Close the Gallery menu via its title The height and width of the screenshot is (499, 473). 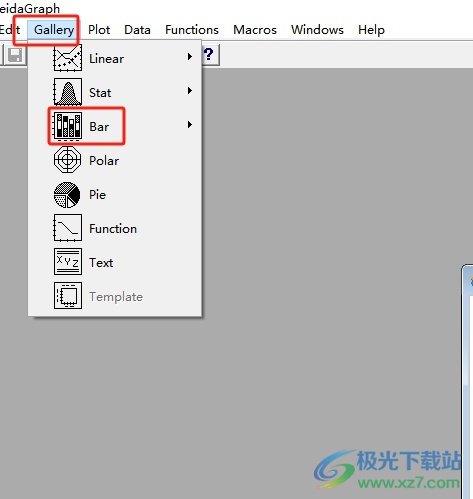[54, 30]
